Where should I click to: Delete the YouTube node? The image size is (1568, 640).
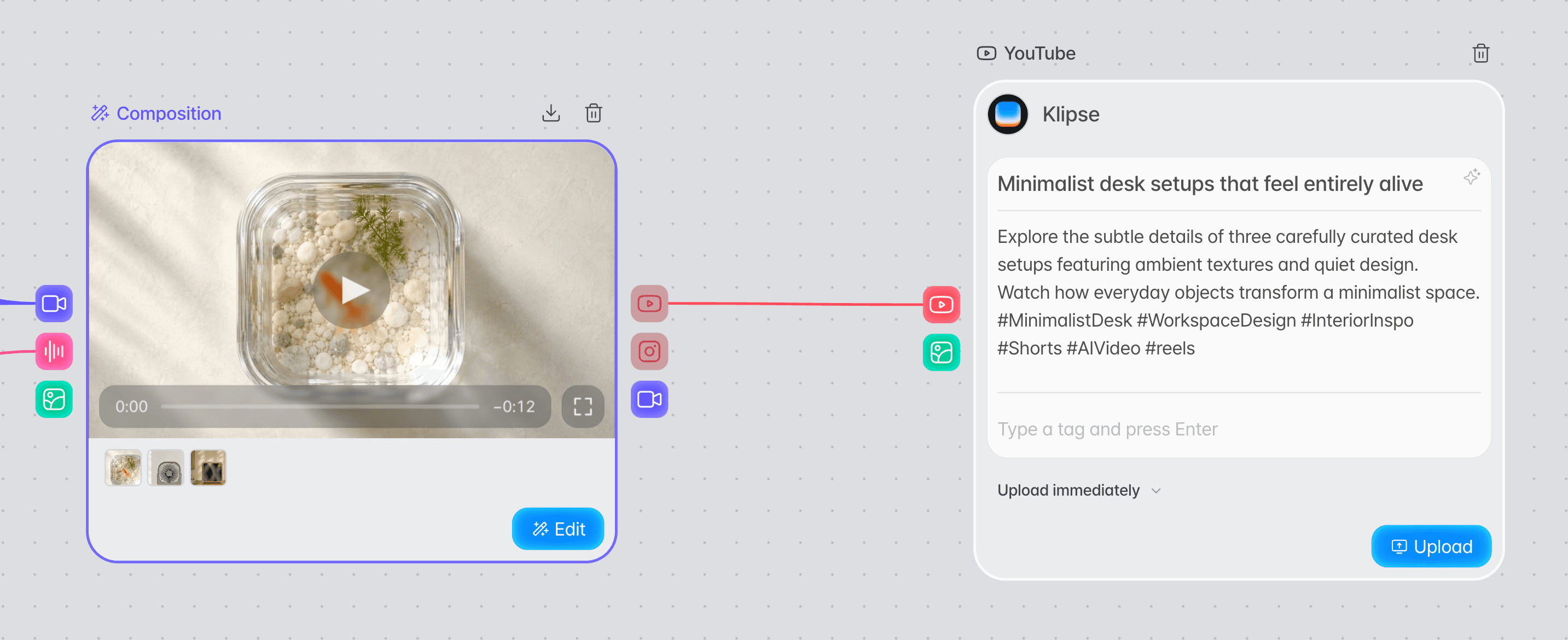click(1481, 54)
